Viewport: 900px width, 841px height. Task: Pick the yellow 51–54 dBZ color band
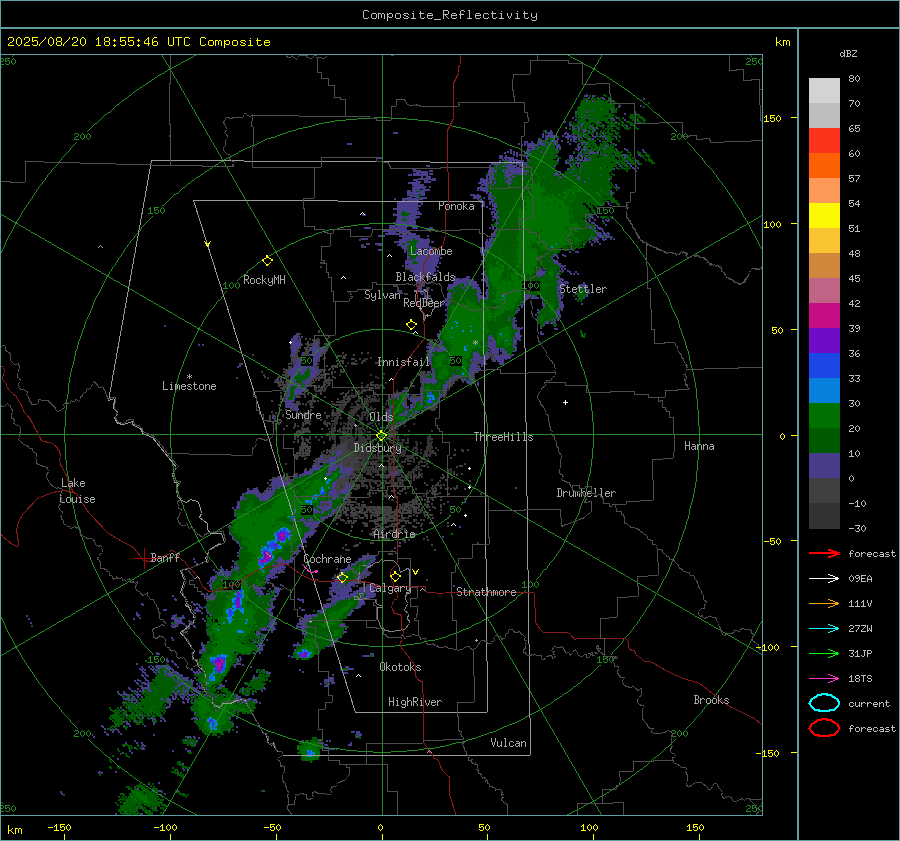[824, 216]
